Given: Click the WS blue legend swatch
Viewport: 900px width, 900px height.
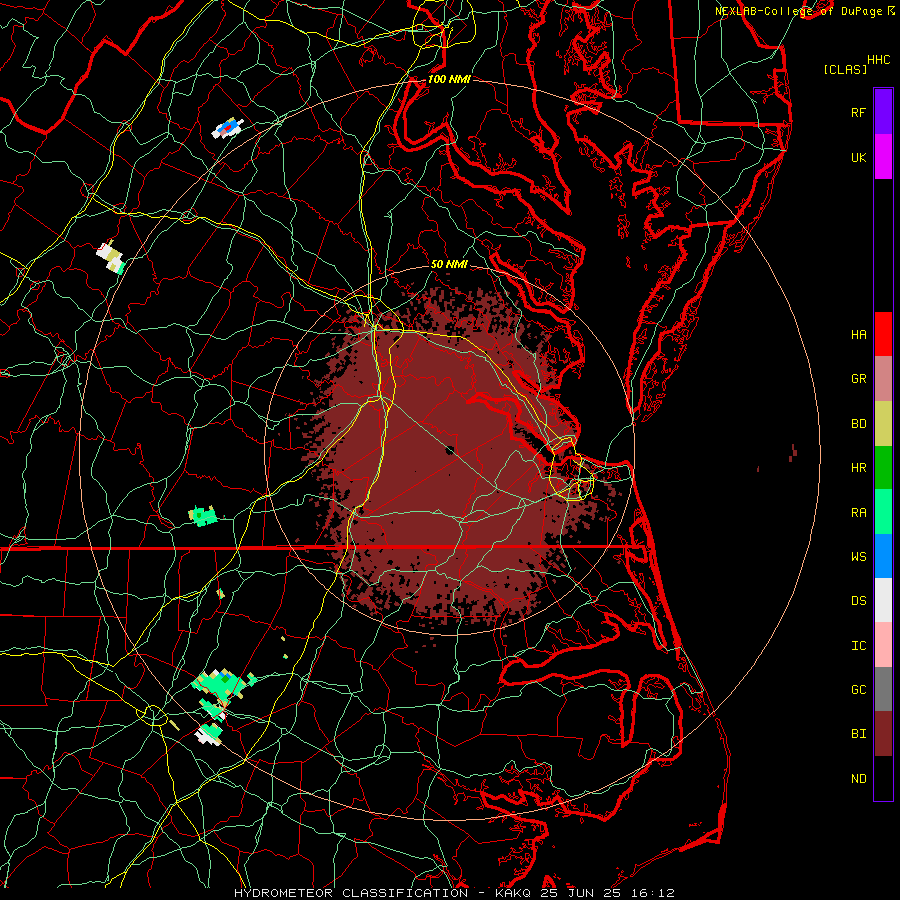Looking at the screenshot, I should coord(883,556).
